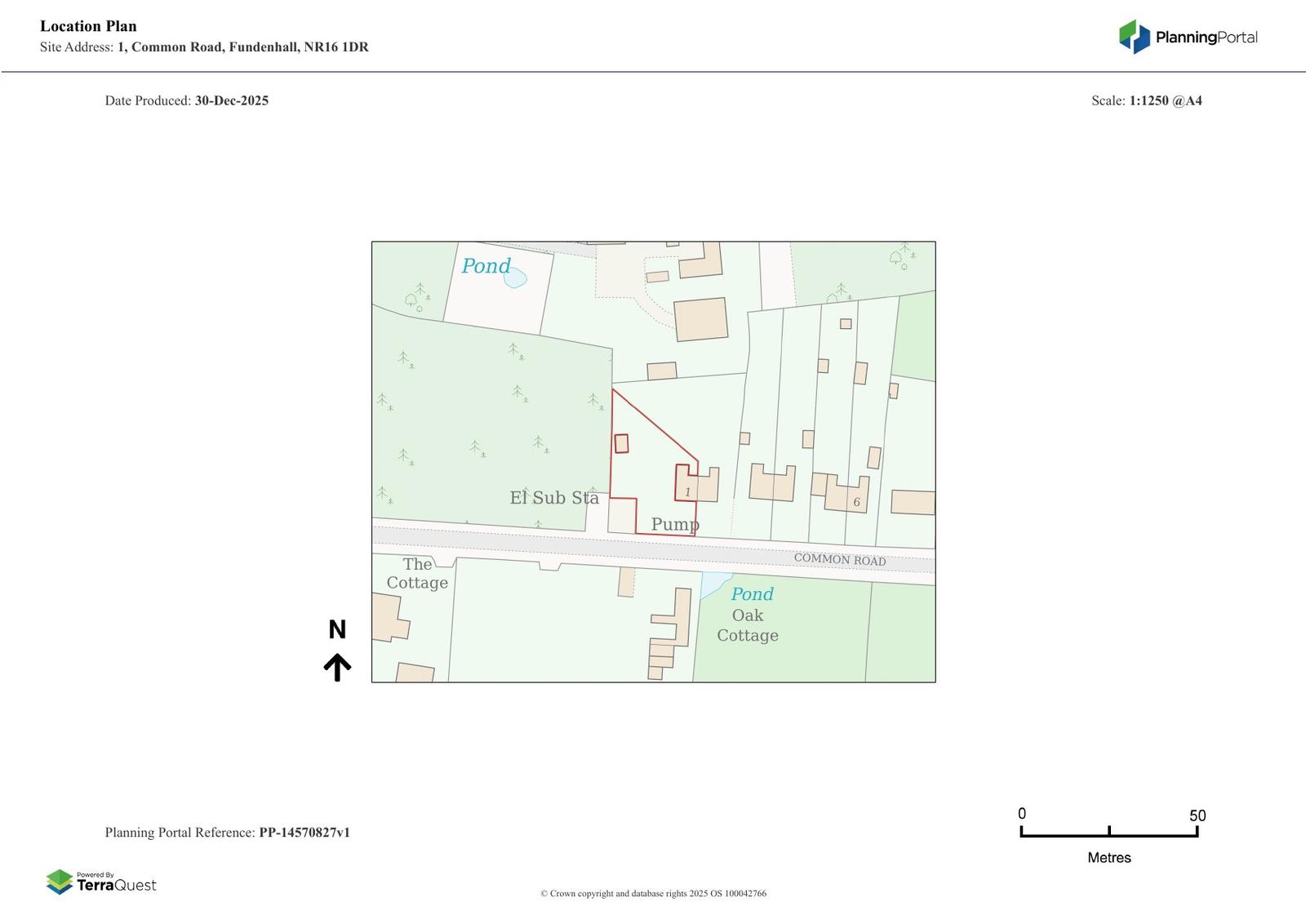Click the Oak Cottage label
1306x924 pixels.
(x=748, y=625)
